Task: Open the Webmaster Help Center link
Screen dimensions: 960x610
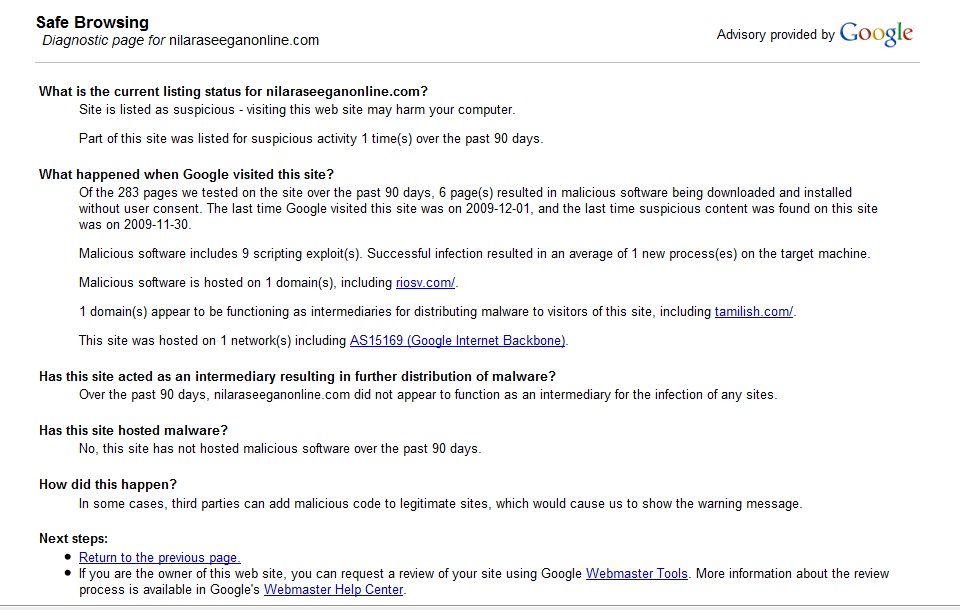Action: (x=333, y=590)
